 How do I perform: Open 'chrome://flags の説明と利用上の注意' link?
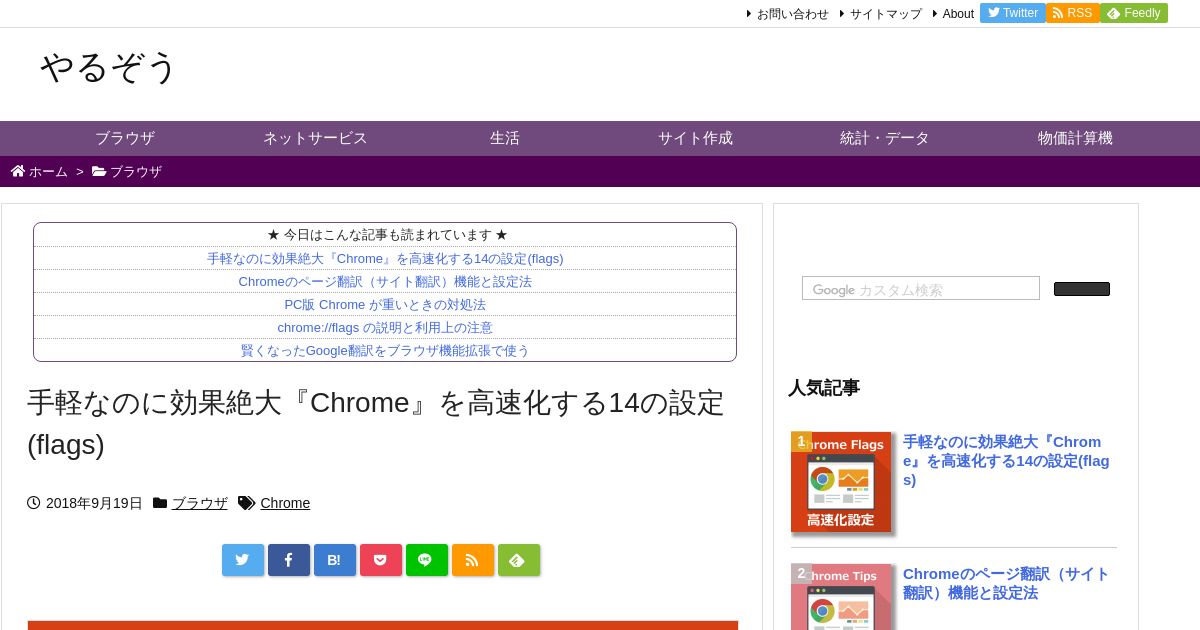(x=385, y=327)
